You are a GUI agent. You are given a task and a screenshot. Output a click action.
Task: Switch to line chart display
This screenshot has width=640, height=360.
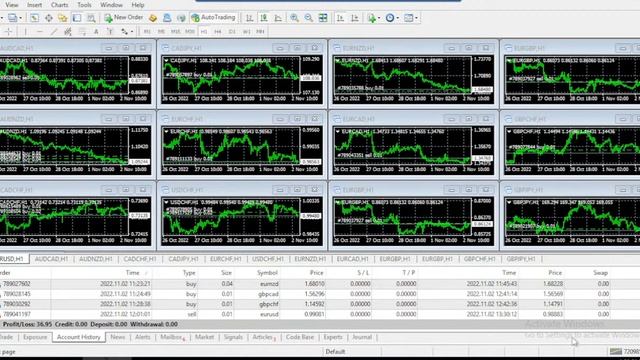pyautogui.click(x=278, y=18)
